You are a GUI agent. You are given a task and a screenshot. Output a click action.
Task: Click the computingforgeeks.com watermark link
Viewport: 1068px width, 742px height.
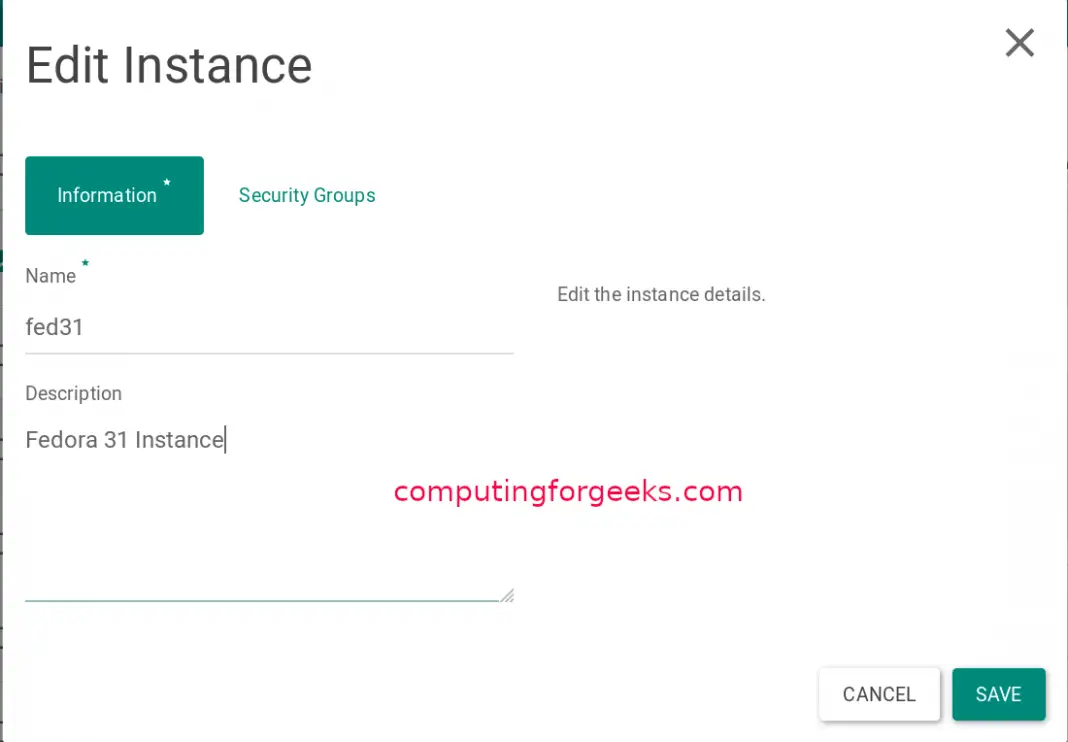coord(567,491)
